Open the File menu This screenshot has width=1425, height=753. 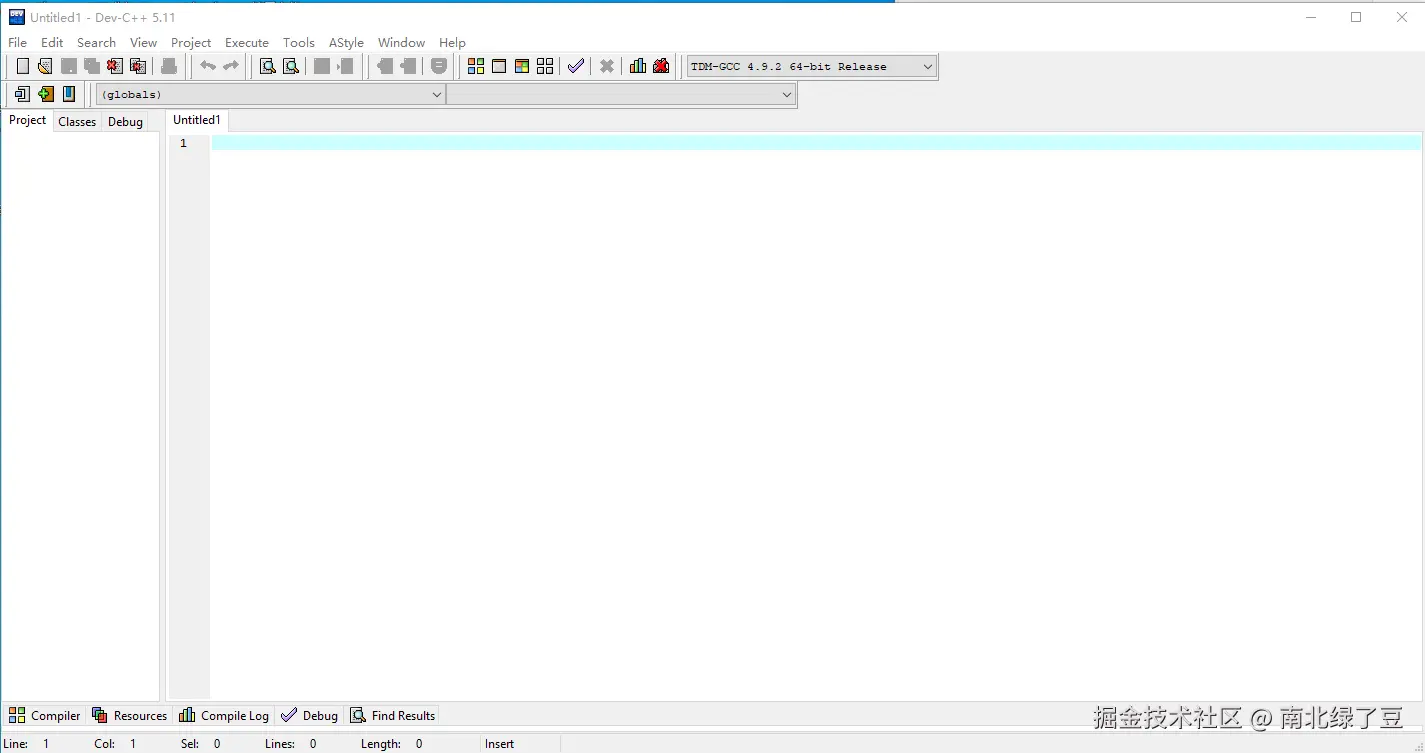18,42
